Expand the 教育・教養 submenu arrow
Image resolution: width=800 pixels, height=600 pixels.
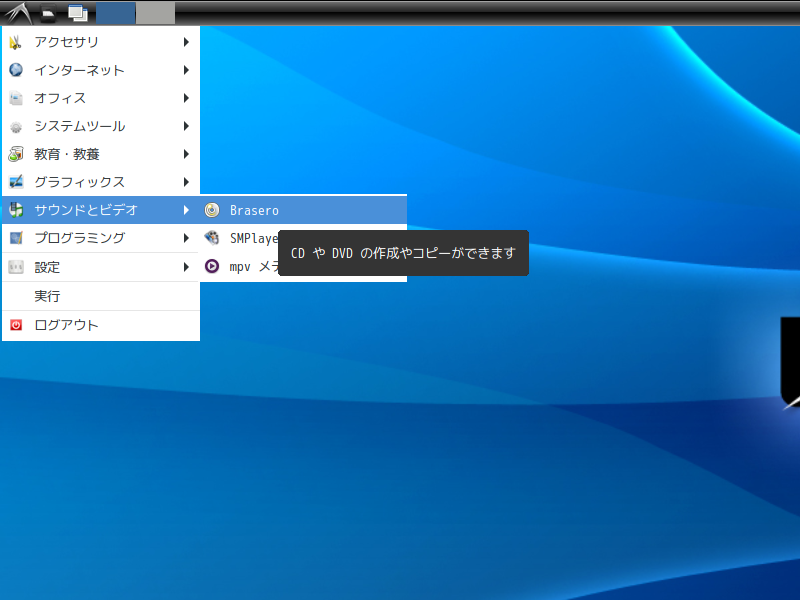(x=186, y=154)
